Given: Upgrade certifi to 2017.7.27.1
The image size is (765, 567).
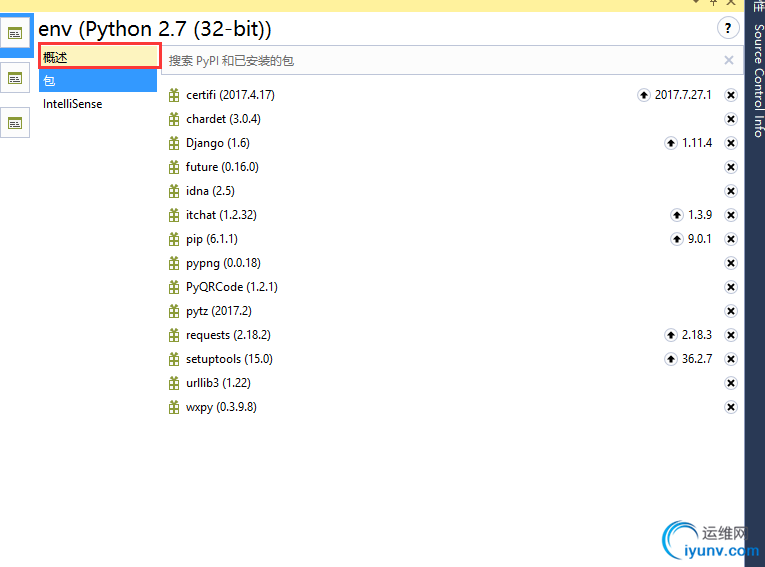Looking at the screenshot, I should point(644,95).
